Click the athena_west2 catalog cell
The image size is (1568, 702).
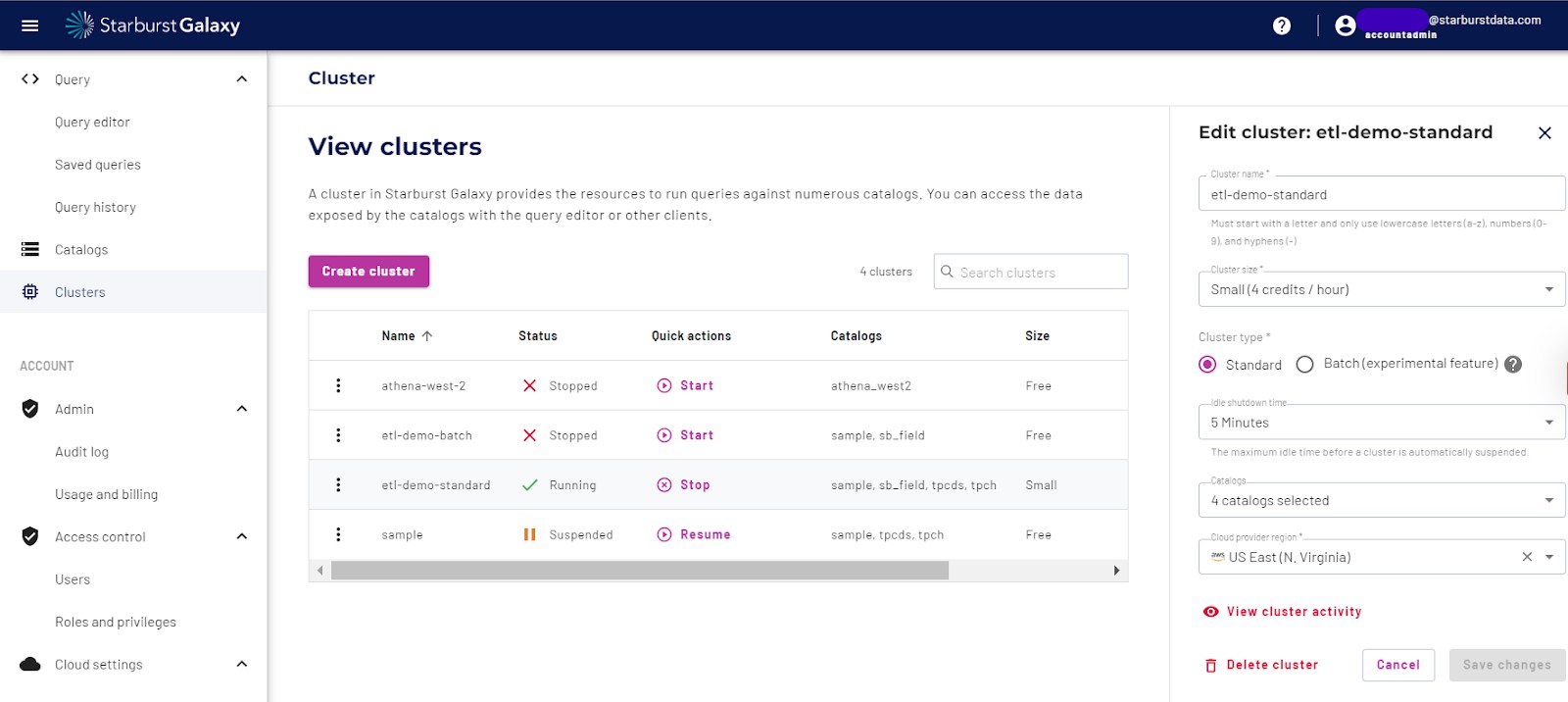(x=871, y=386)
